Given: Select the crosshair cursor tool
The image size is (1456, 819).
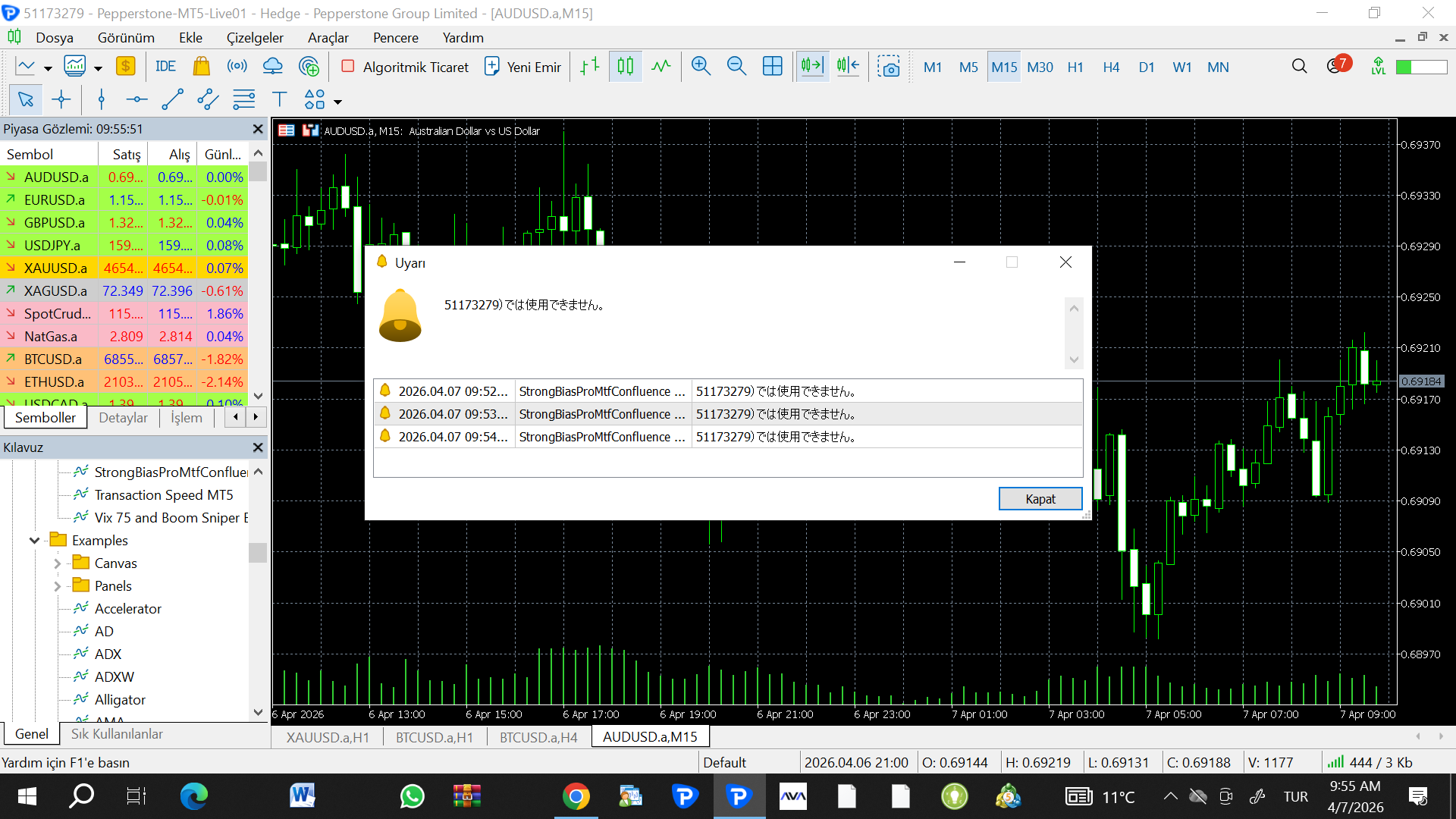Looking at the screenshot, I should click(x=61, y=99).
